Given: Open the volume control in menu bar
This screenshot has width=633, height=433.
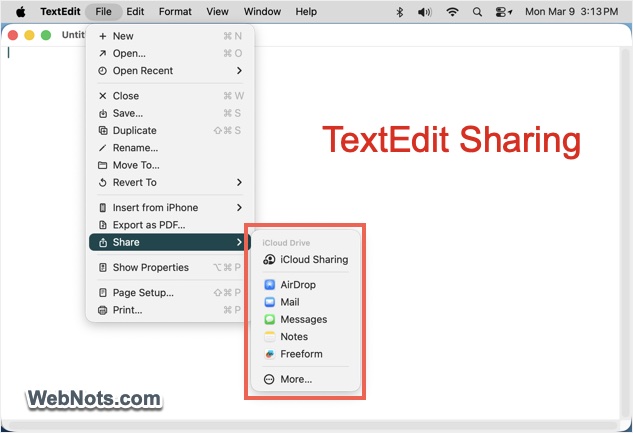Looking at the screenshot, I should pos(424,12).
